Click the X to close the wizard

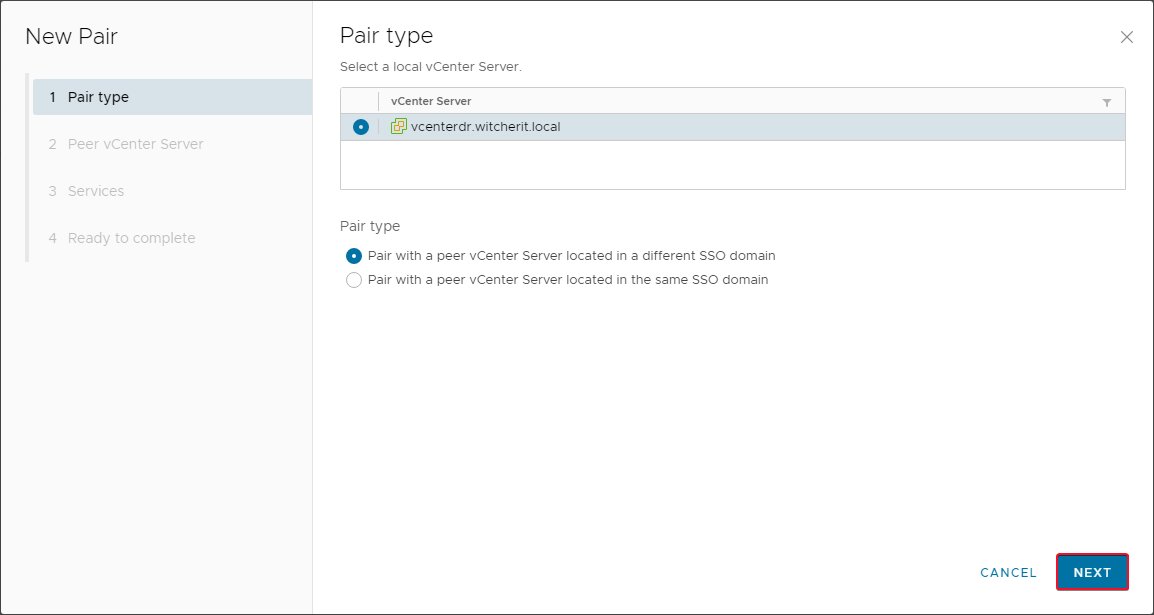click(1127, 37)
